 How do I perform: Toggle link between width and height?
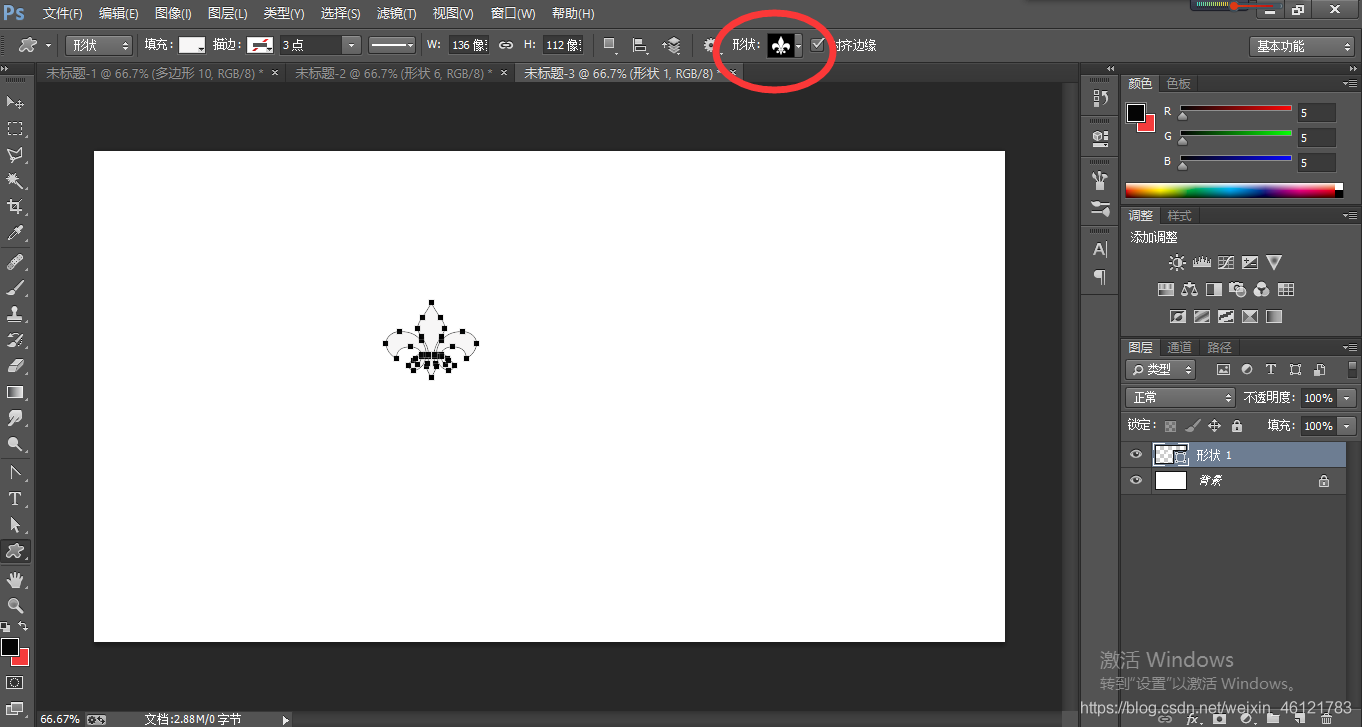pos(506,45)
